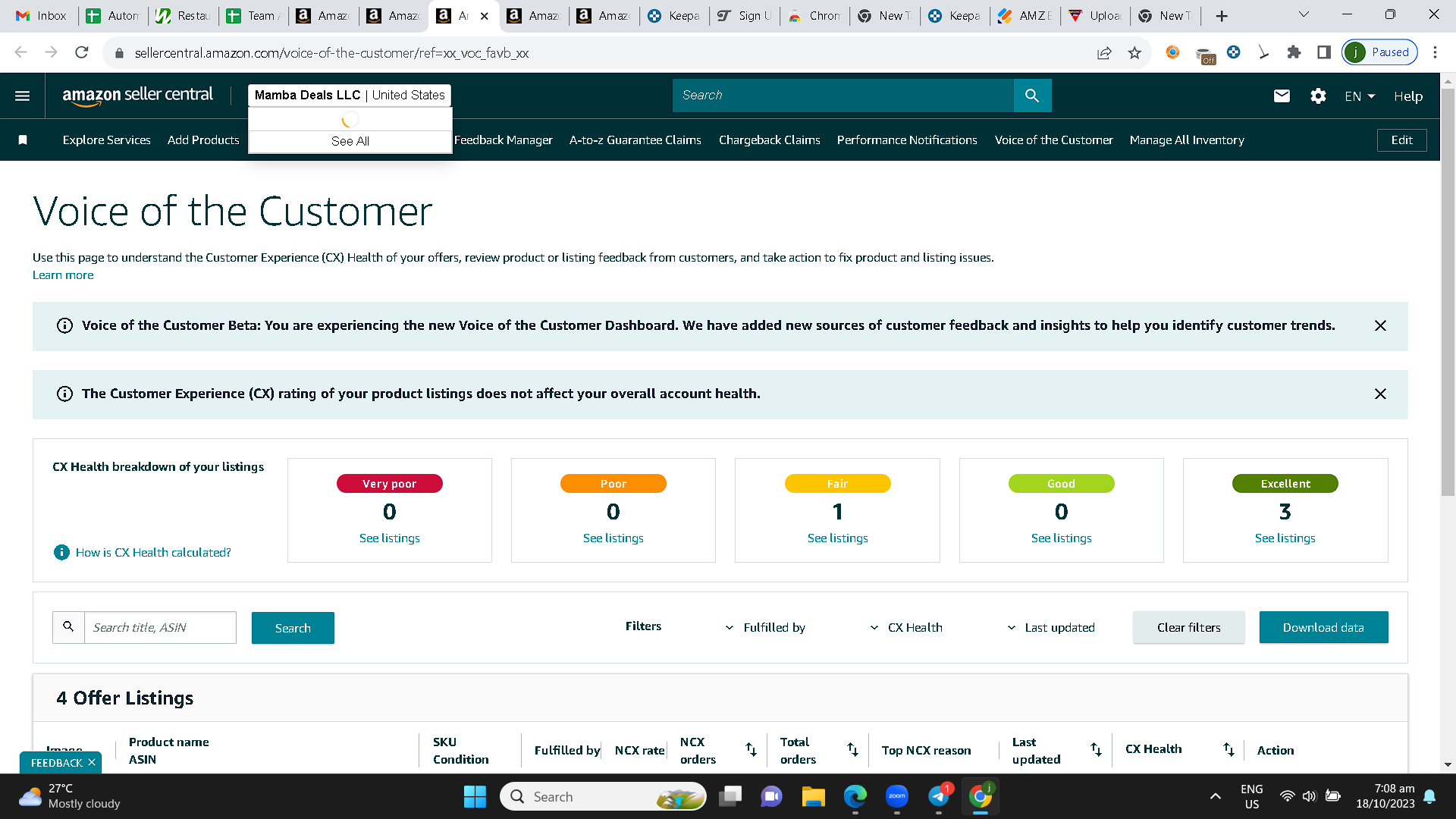Toggle Chrome side panel icon
The width and height of the screenshot is (1456, 819).
(x=1324, y=52)
